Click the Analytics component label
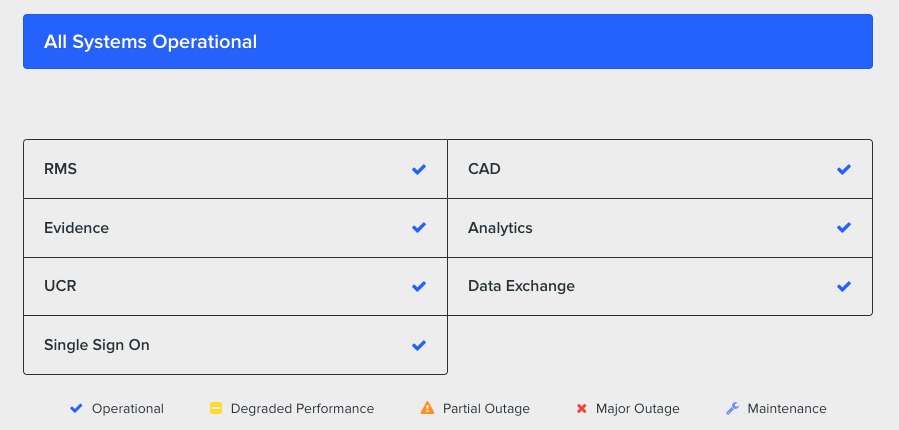This screenshot has height=430, width=899. (500, 228)
